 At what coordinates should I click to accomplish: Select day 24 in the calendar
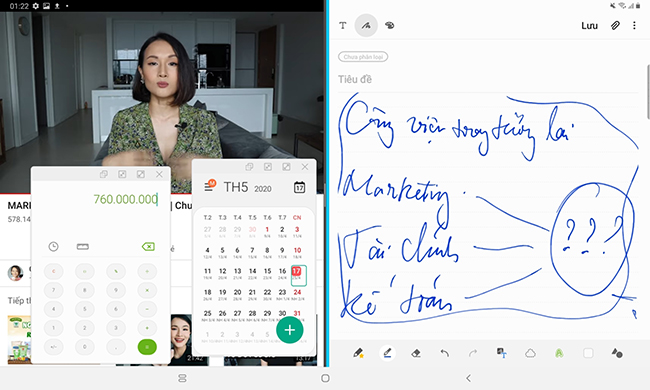pyautogui.click(x=297, y=293)
